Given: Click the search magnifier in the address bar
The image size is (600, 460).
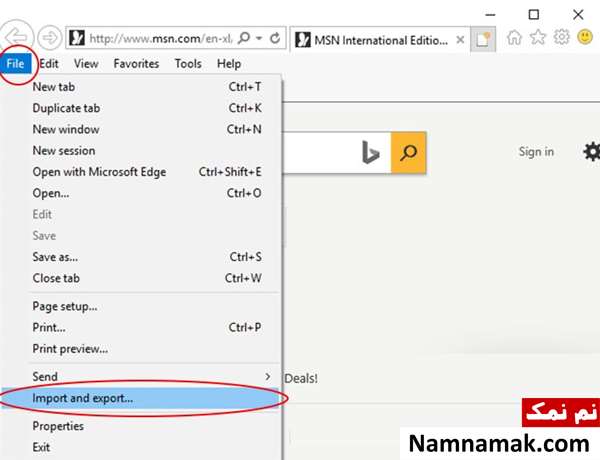Looking at the screenshot, I should (244, 38).
